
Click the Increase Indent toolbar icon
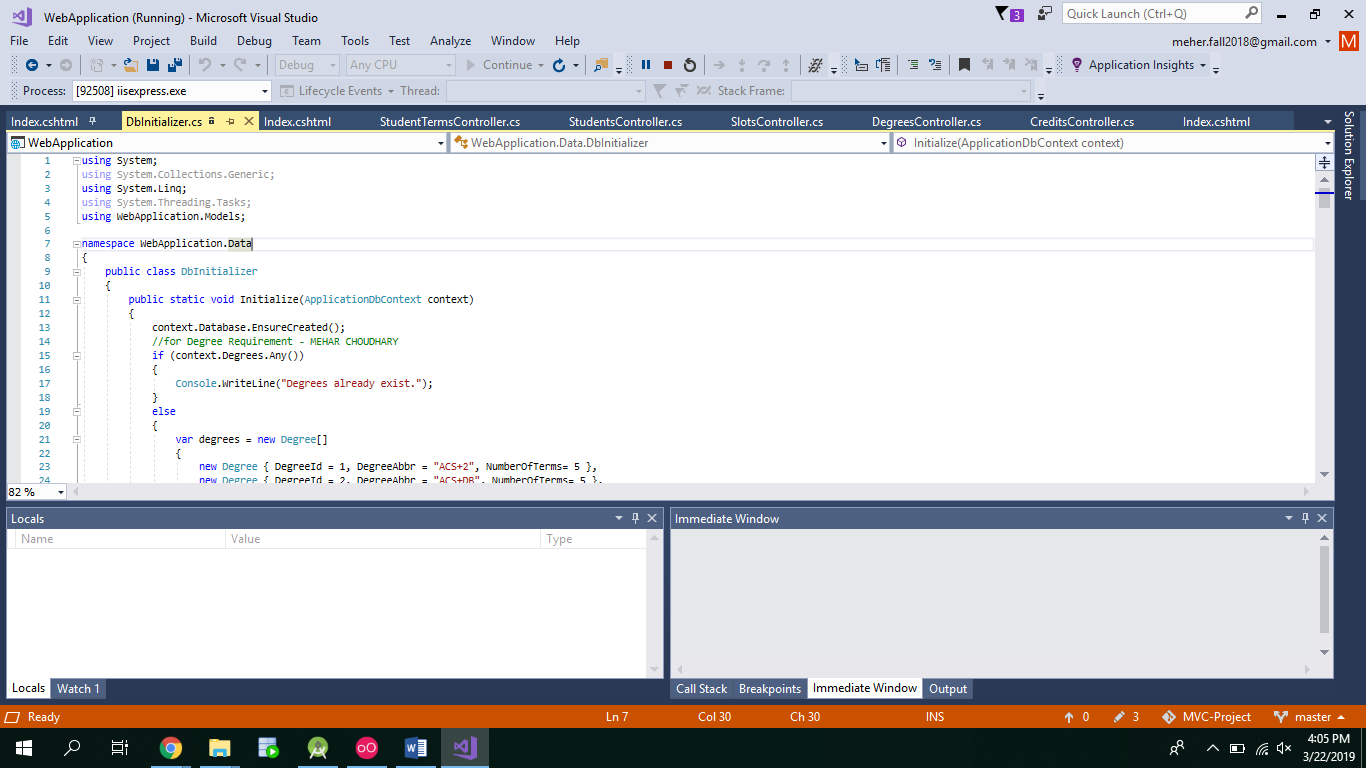(935, 65)
